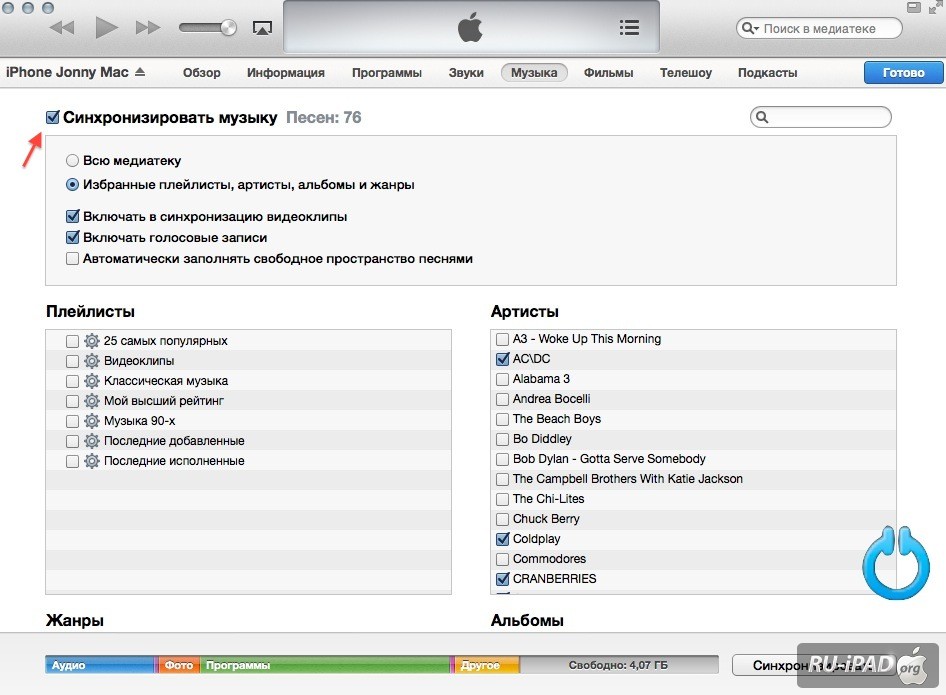Screen dimensions: 946x695
Task: Click the music sync filter search box
Action: [821, 117]
